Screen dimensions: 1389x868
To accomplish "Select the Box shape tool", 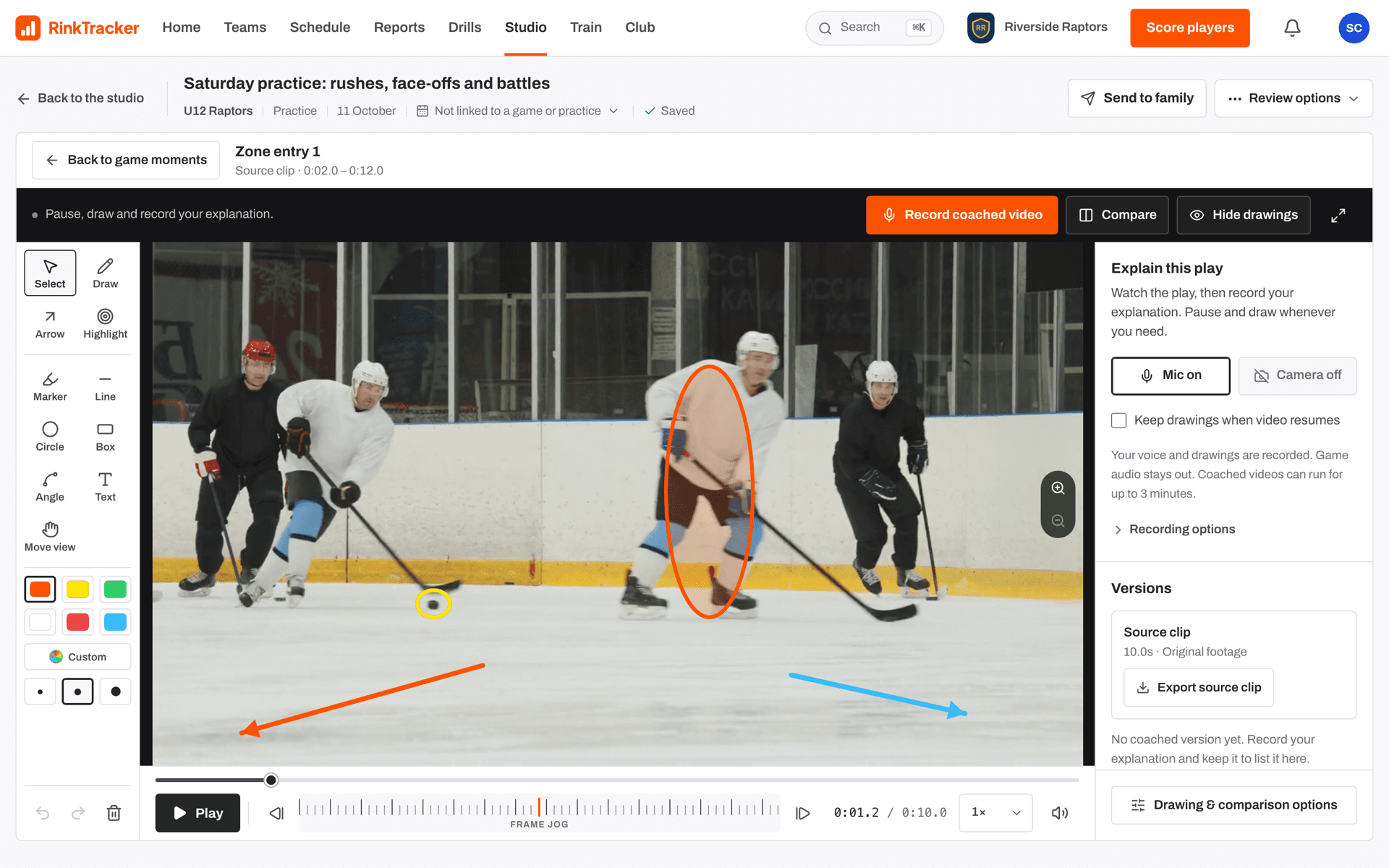I will click(x=105, y=436).
